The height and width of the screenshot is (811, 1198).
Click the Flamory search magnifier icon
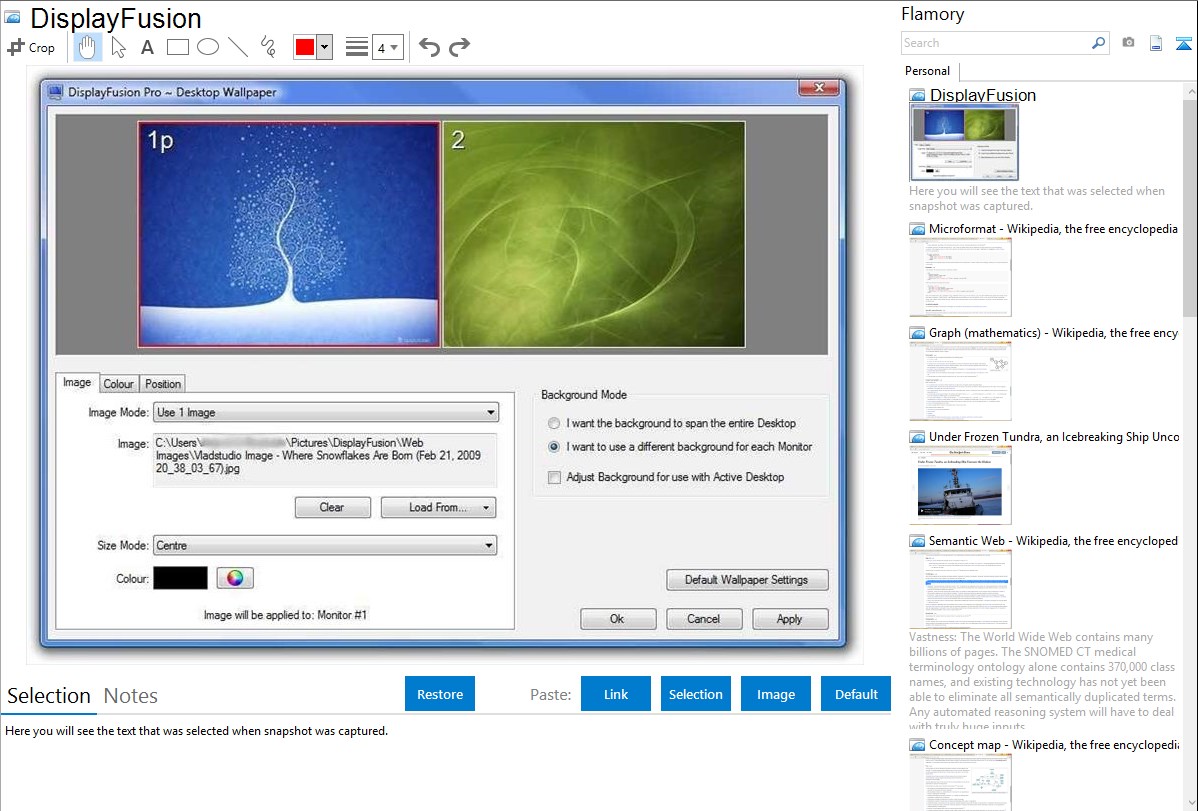(1098, 43)
